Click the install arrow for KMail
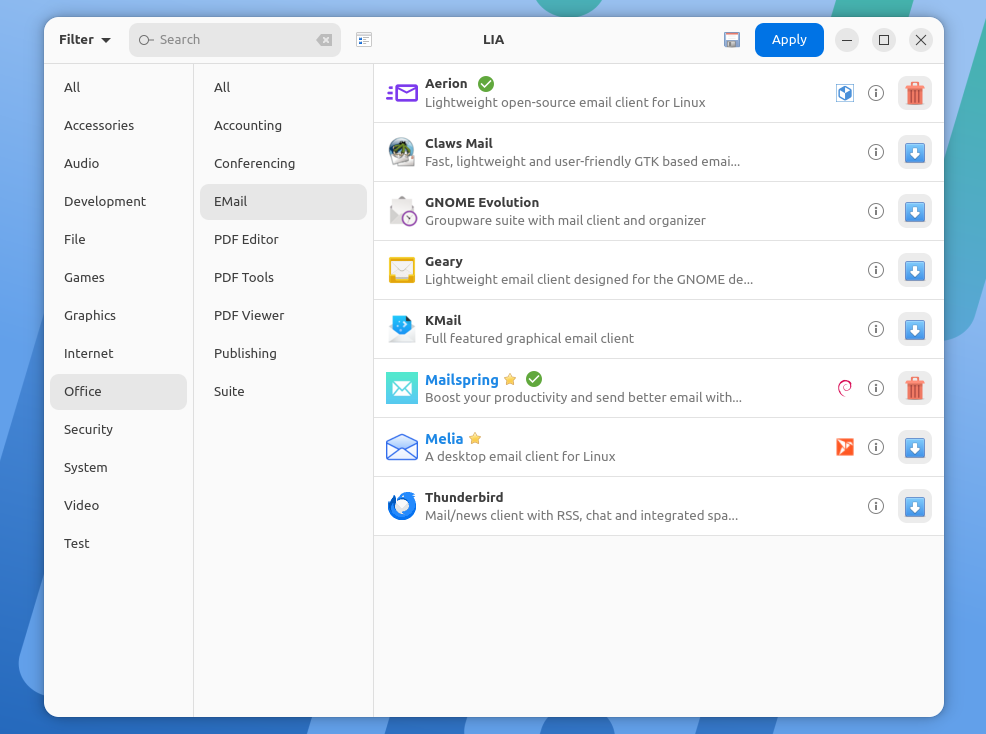Screen dimensions: 986x734 (914, 330)
